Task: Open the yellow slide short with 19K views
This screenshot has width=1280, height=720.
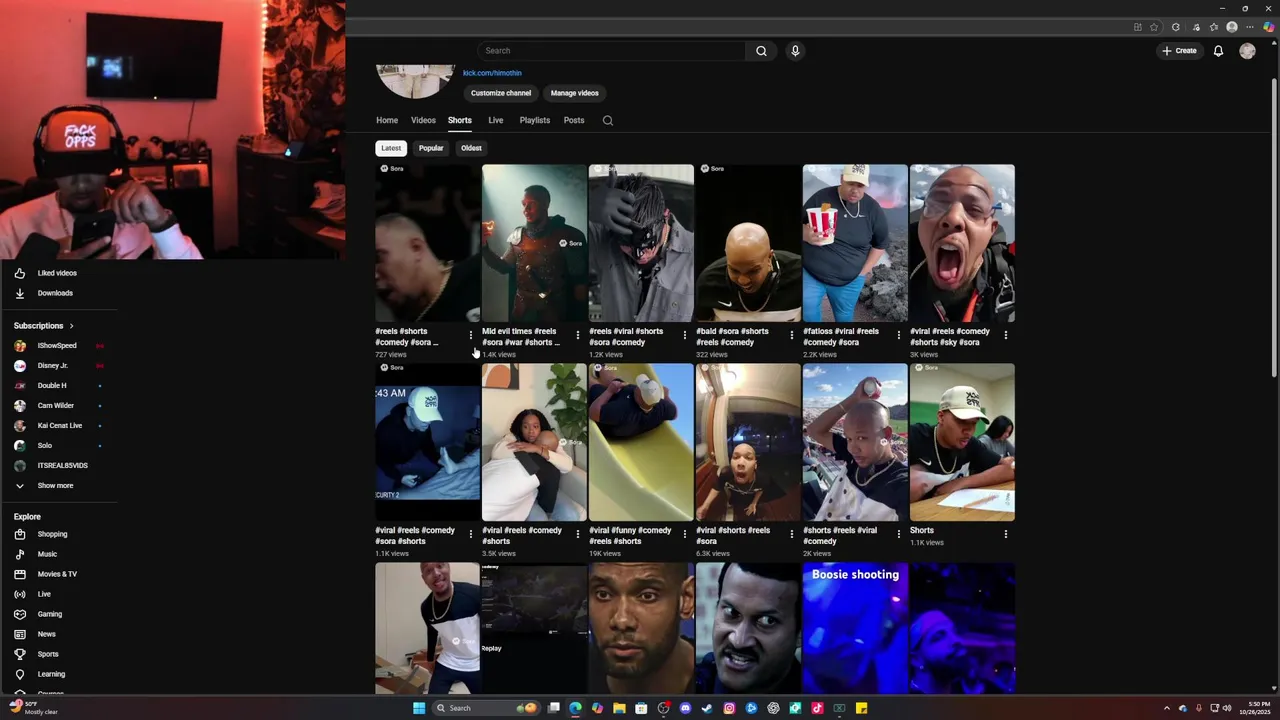Action: click(x=641, y=442)
